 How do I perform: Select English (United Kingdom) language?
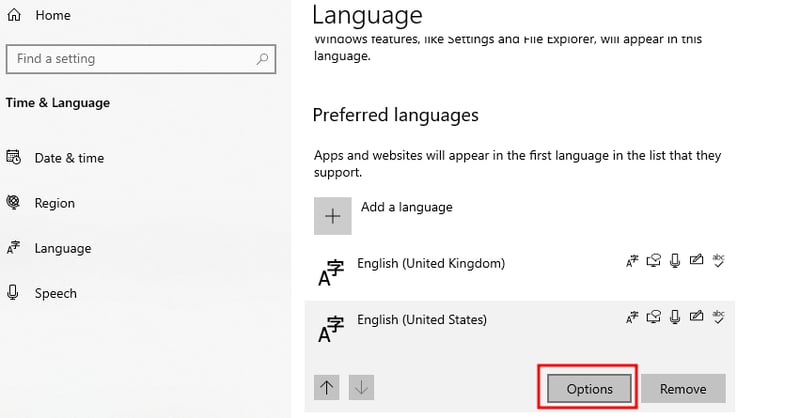[519, 272]
